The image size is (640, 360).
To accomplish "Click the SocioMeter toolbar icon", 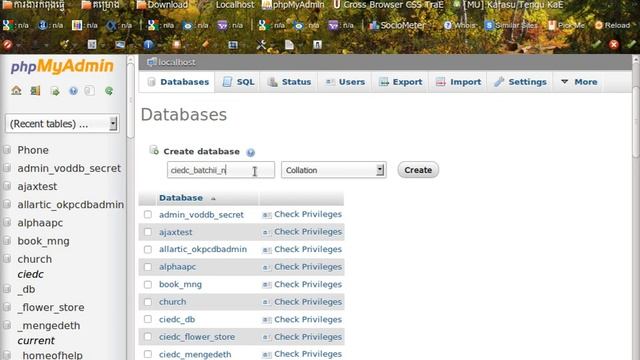I will (374, 25).
